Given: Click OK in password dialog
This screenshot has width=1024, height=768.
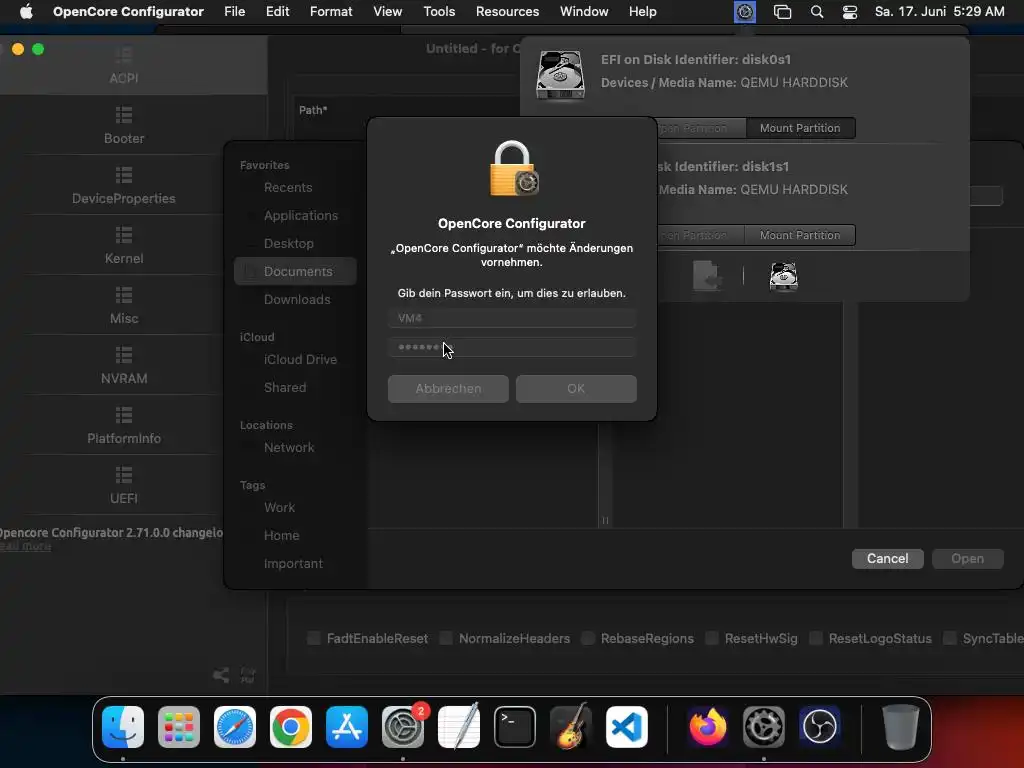Looking at the screenshot, I should [x=576, y=389].
